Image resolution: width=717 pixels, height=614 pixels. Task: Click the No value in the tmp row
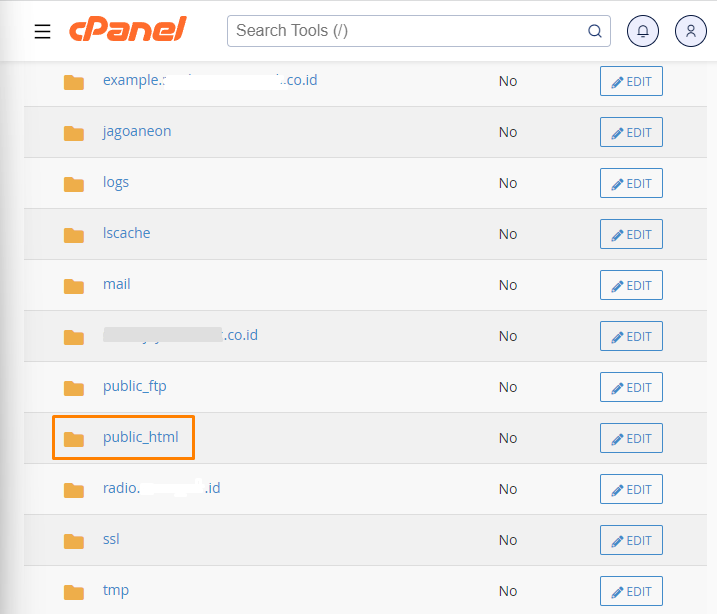tap(508, 592)
